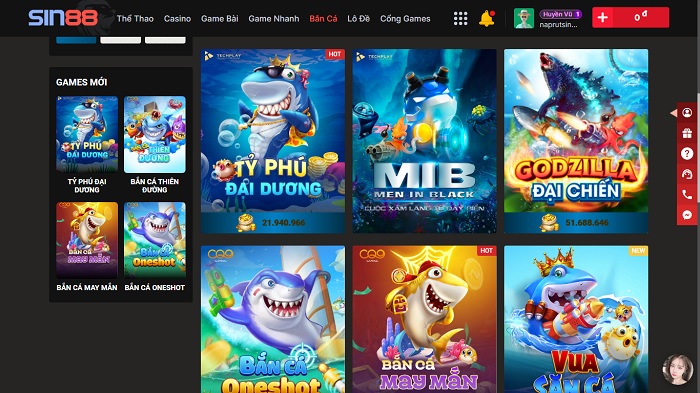Image resolution: width=700 pixels, height=393 pixels.
Task: Open the apps grid icon
Action: coord(460,18)
